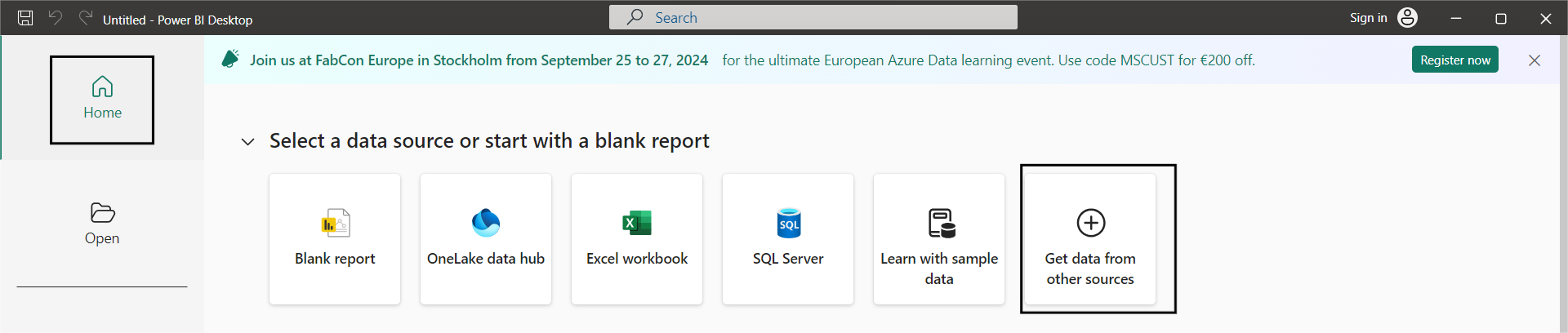This screenshot has width=1568, height=333.
Task: Click the Redo arrow icon
Action: 85,17
